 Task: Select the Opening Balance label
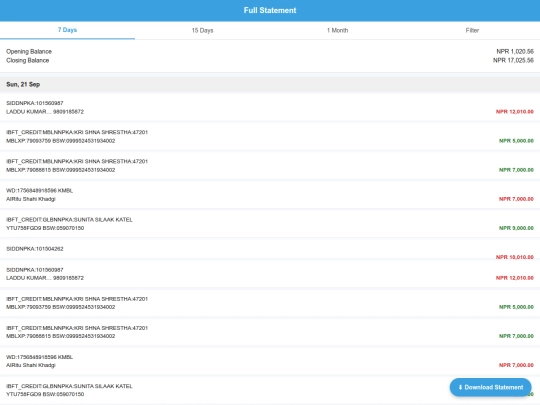(x=29, y=51)
